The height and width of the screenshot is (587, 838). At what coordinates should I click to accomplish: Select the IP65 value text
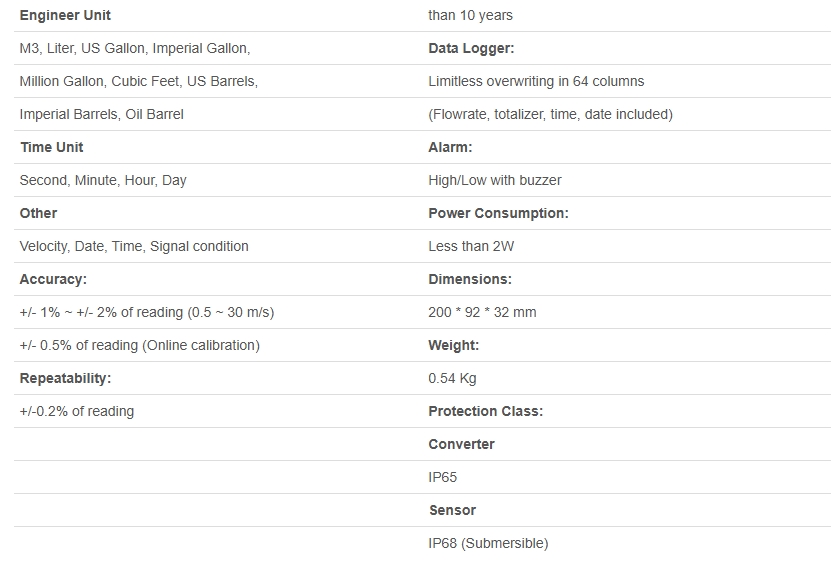[442, 477]
